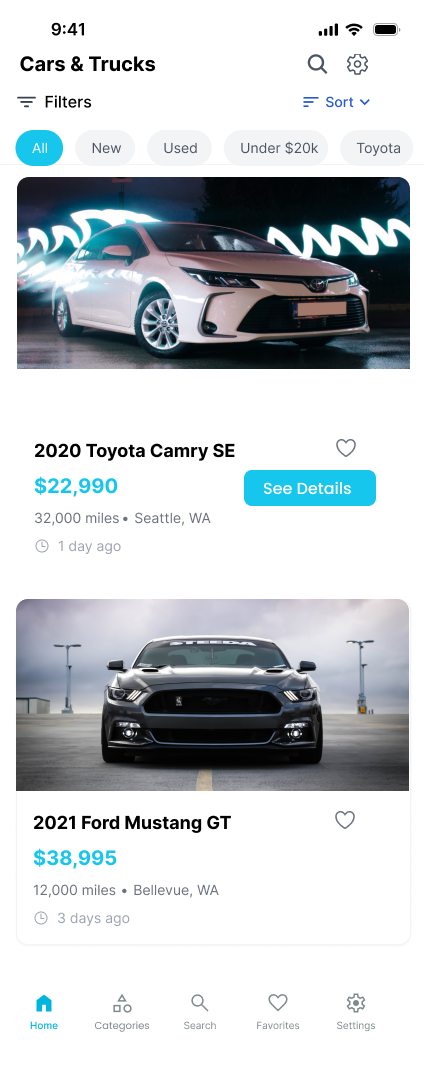Open the Filters text label

[68, 102]
